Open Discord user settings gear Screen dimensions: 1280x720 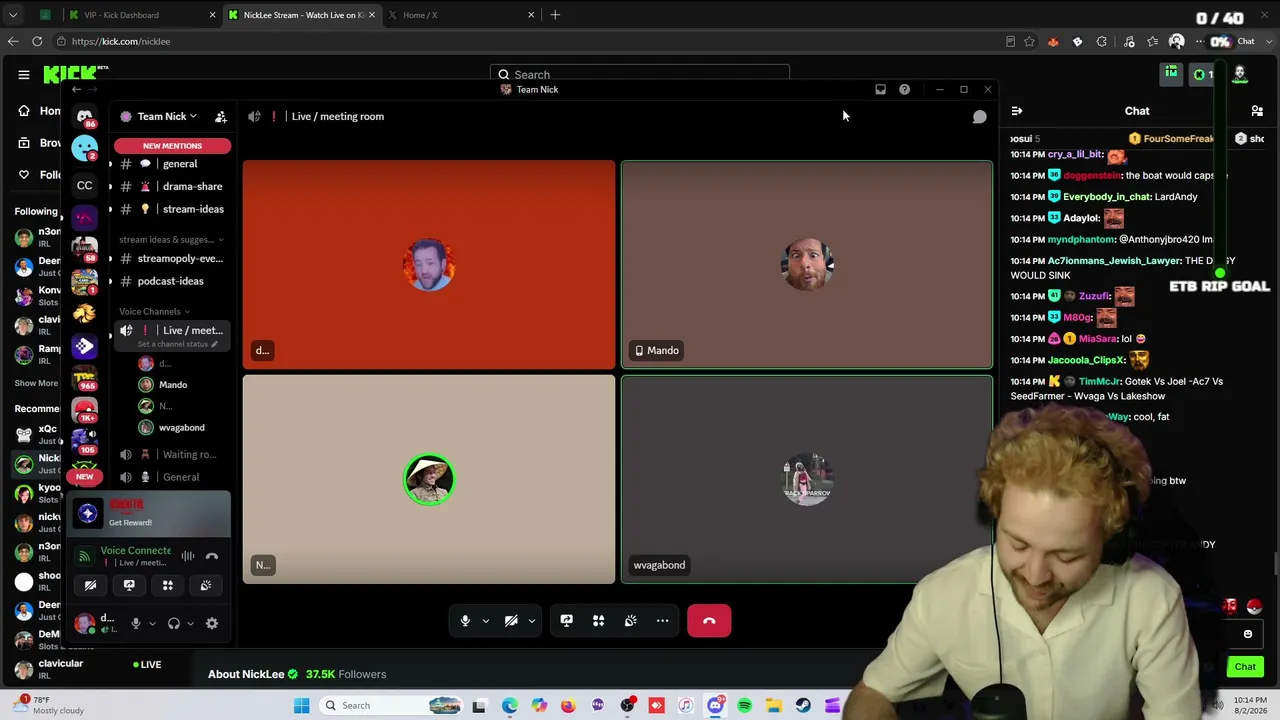212,624
